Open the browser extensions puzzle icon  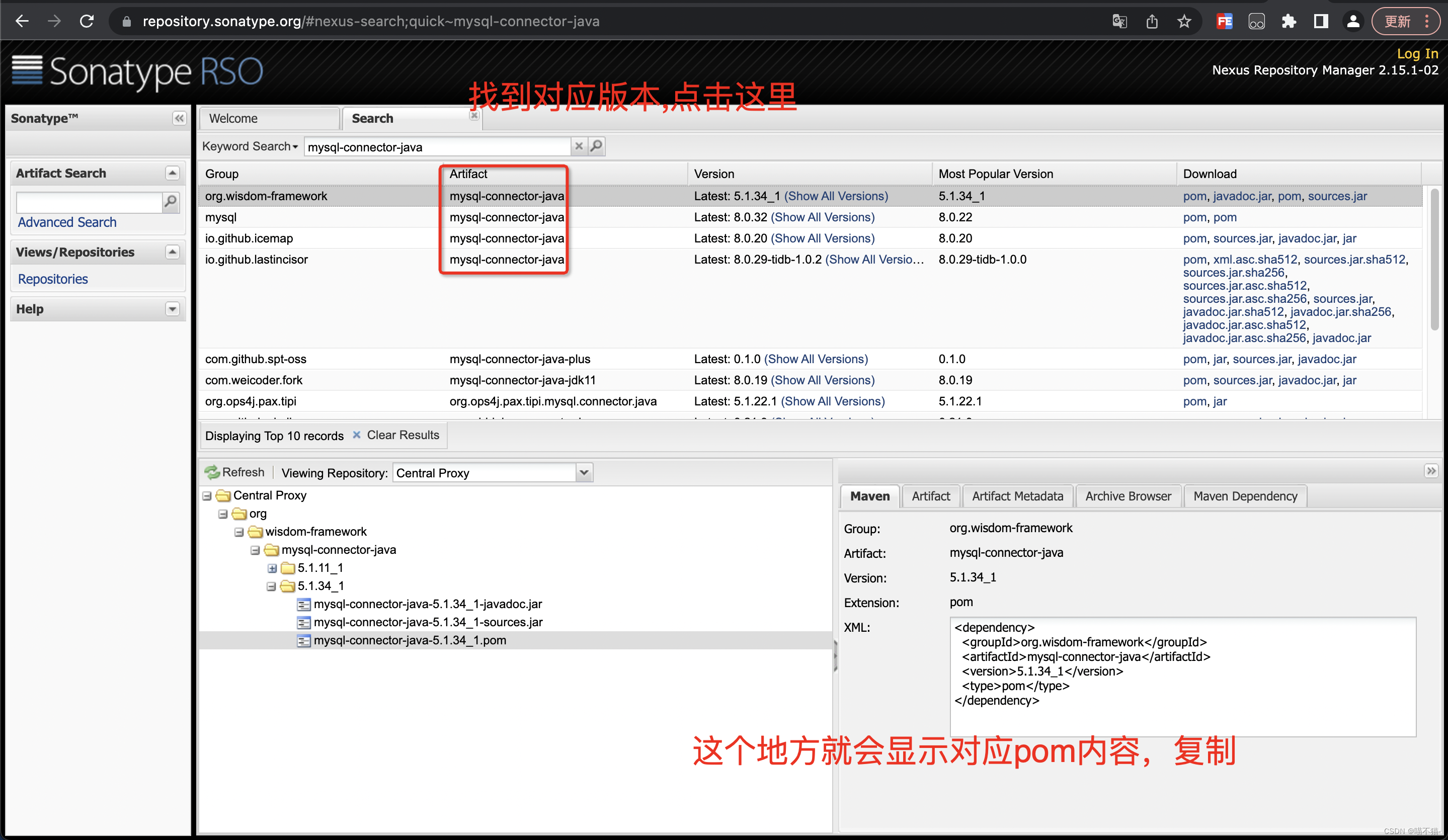(x=1289, y=22)
